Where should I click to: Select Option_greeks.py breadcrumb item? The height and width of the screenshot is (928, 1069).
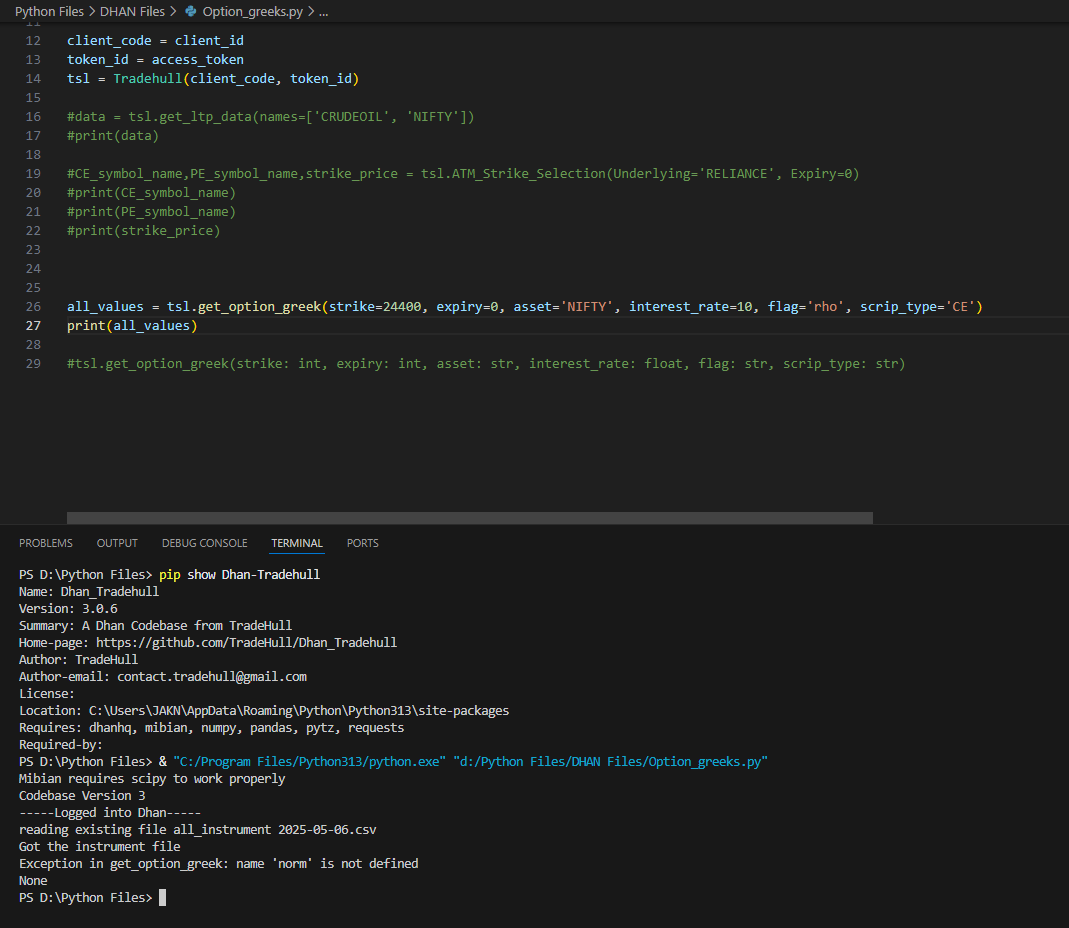(x=252, y=12)
